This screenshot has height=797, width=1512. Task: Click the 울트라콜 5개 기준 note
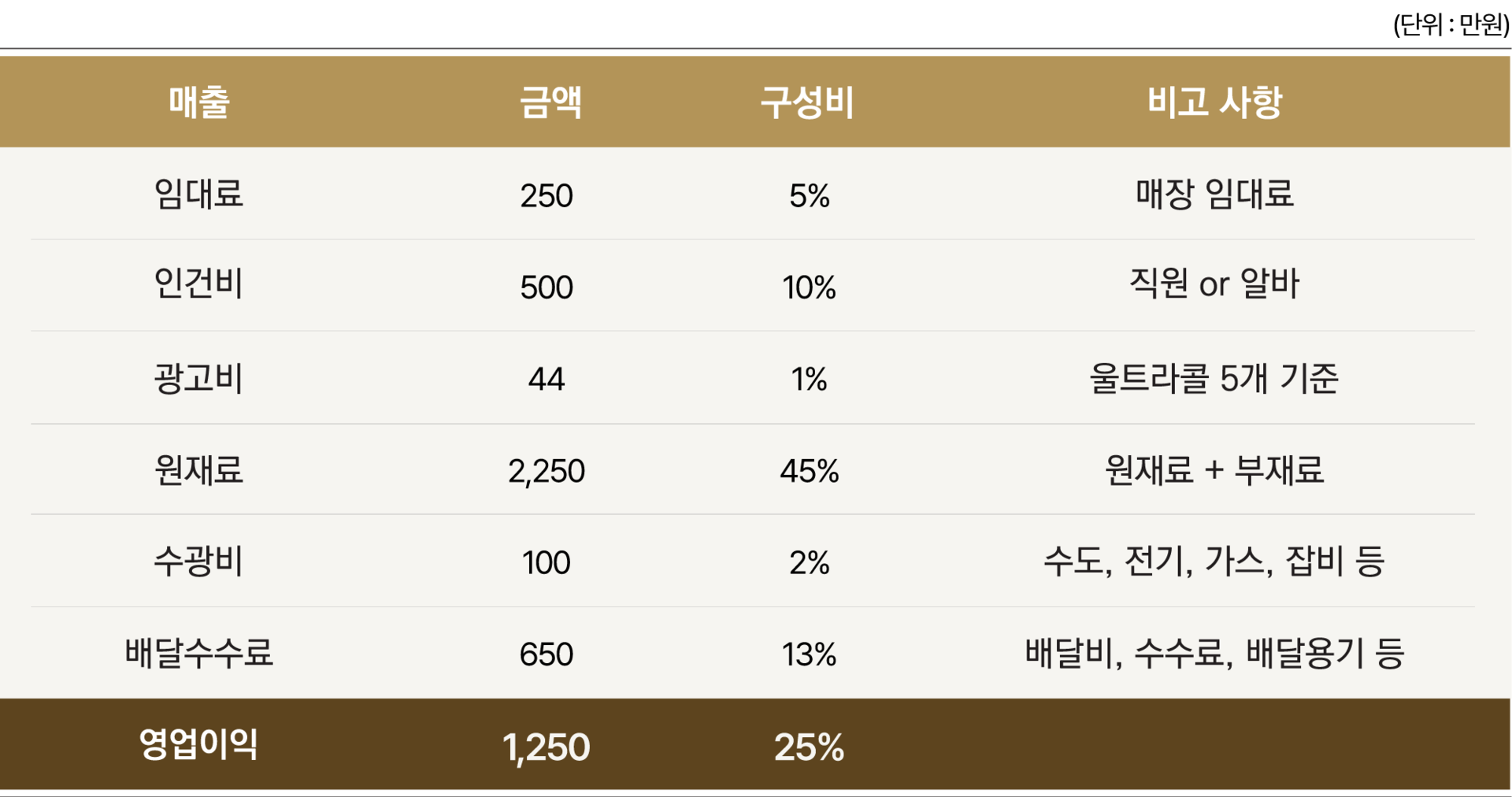pos(1214,379)
